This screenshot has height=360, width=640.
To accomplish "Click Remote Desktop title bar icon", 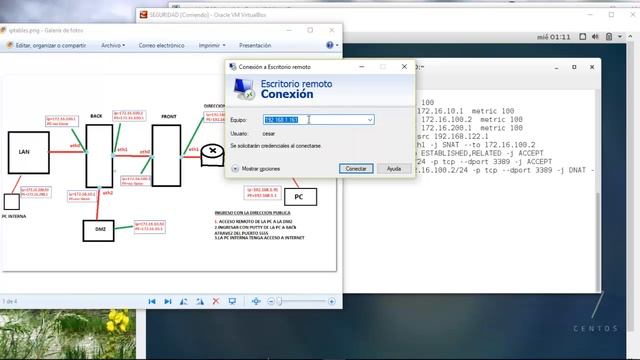I will [233, 67].
